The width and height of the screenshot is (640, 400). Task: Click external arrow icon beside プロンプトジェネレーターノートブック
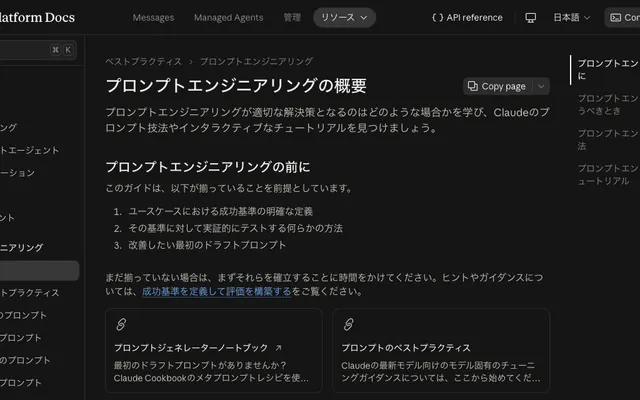pos(278,348)
